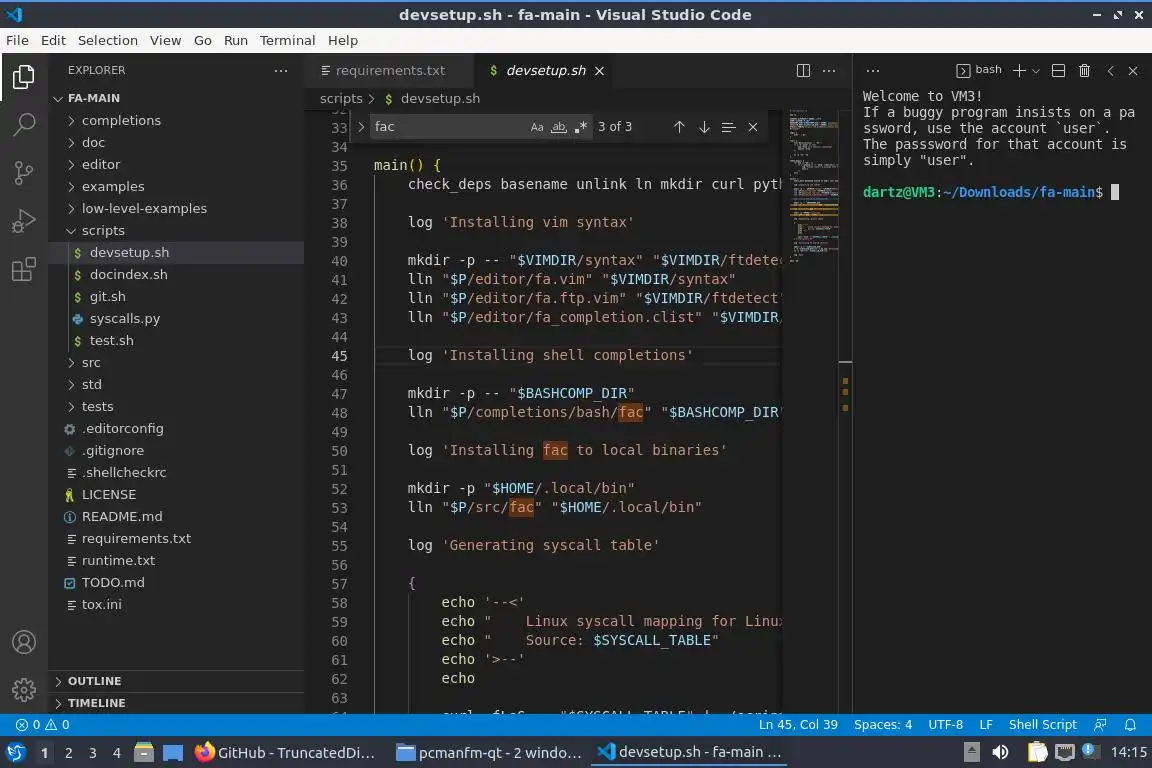The image size is (1152, 768).
Task: Open Explorer views and more actions
Action: click(x=281, y=71)
